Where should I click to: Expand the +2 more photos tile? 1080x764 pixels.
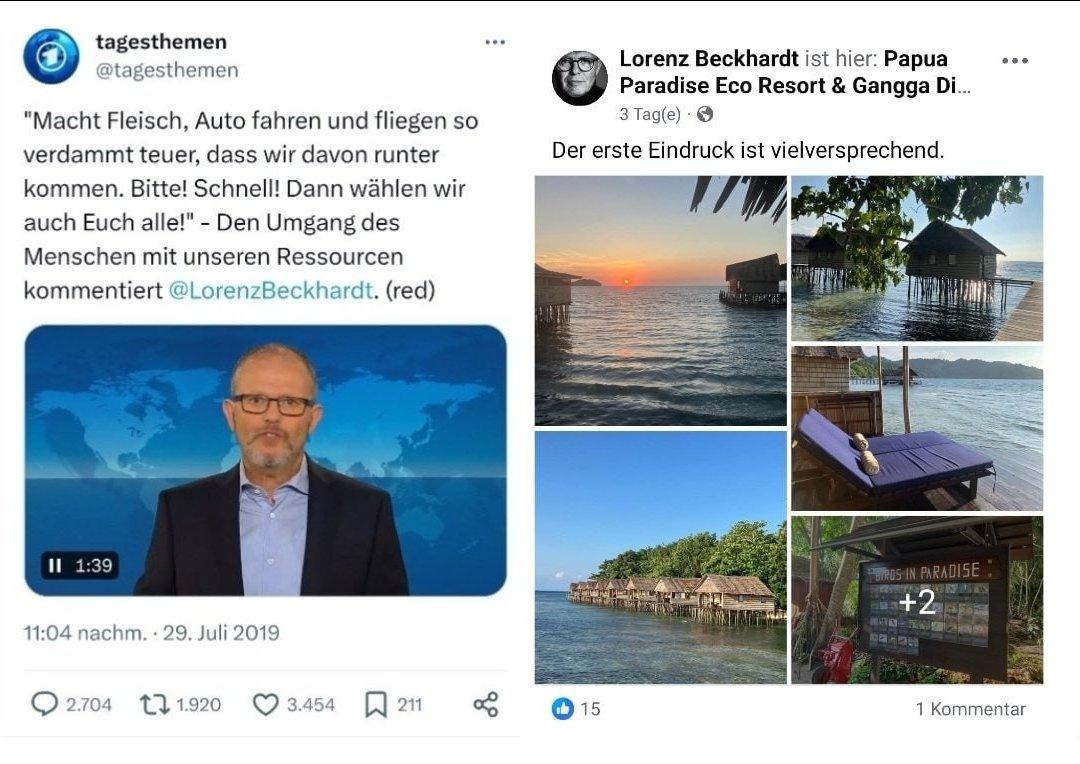[x=917, y=600]
